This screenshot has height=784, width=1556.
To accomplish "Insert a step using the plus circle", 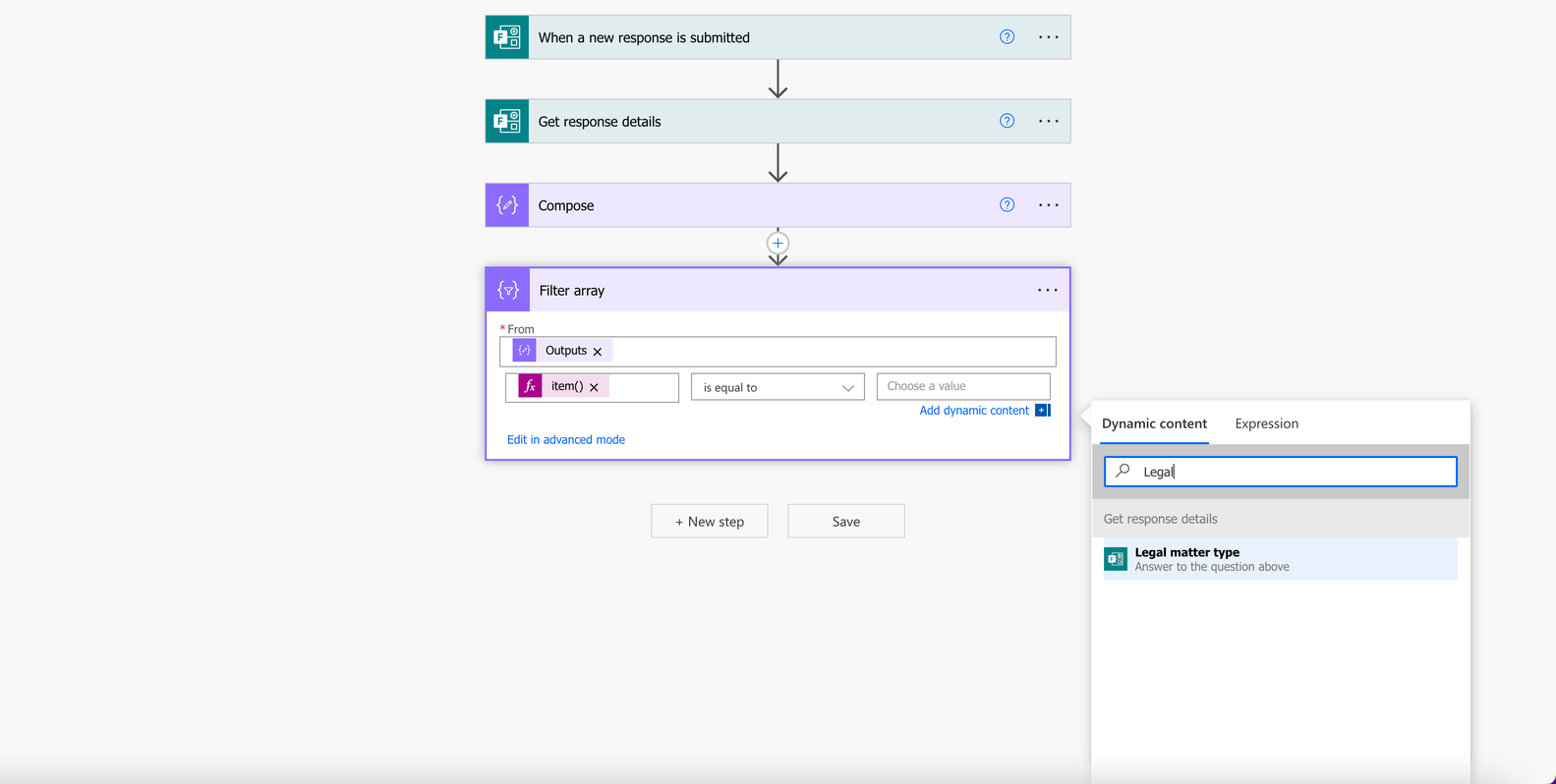I will pyautogui.click(x=778, y=243).
